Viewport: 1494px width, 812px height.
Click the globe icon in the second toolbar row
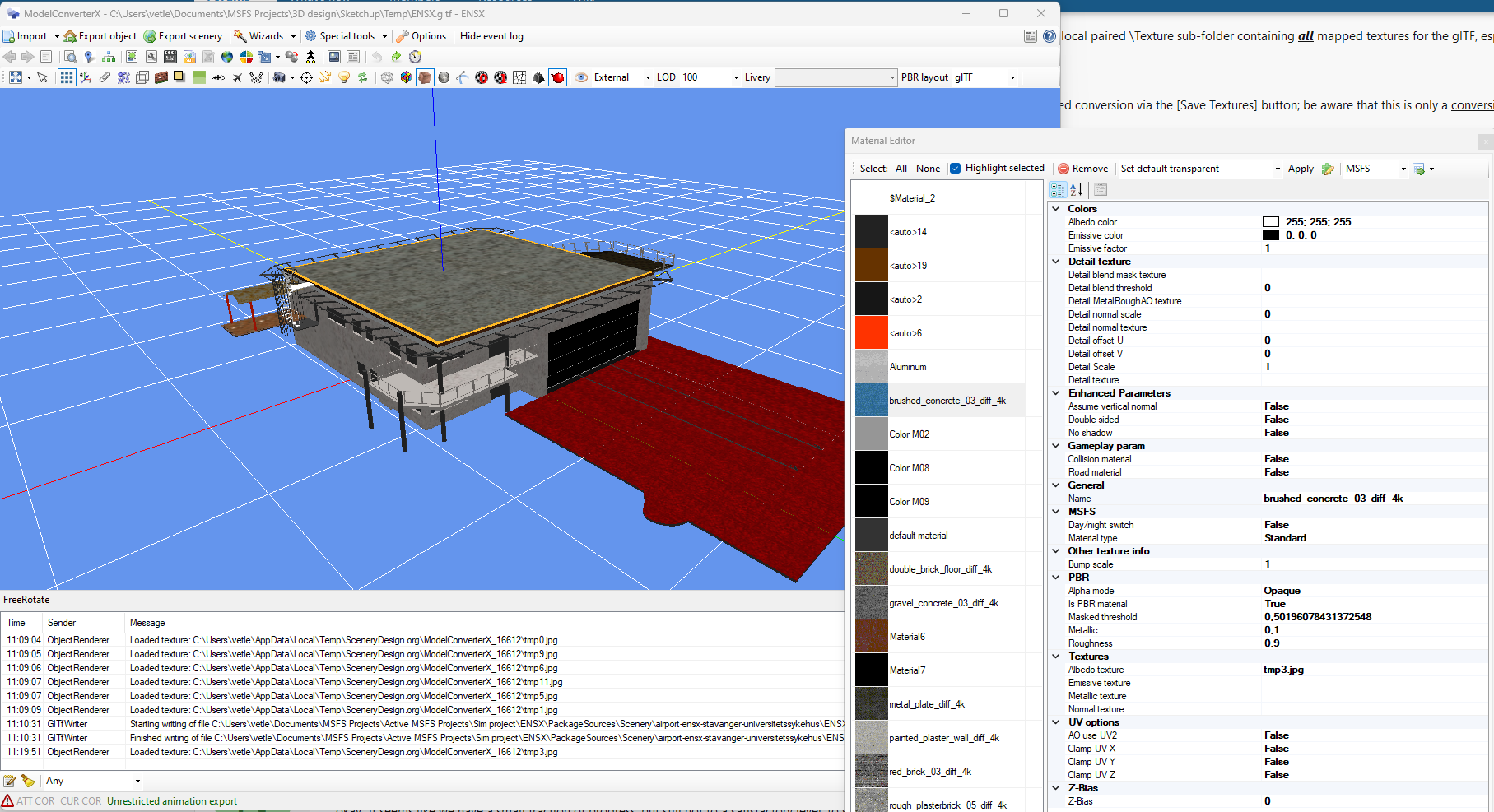click(227, 57)
